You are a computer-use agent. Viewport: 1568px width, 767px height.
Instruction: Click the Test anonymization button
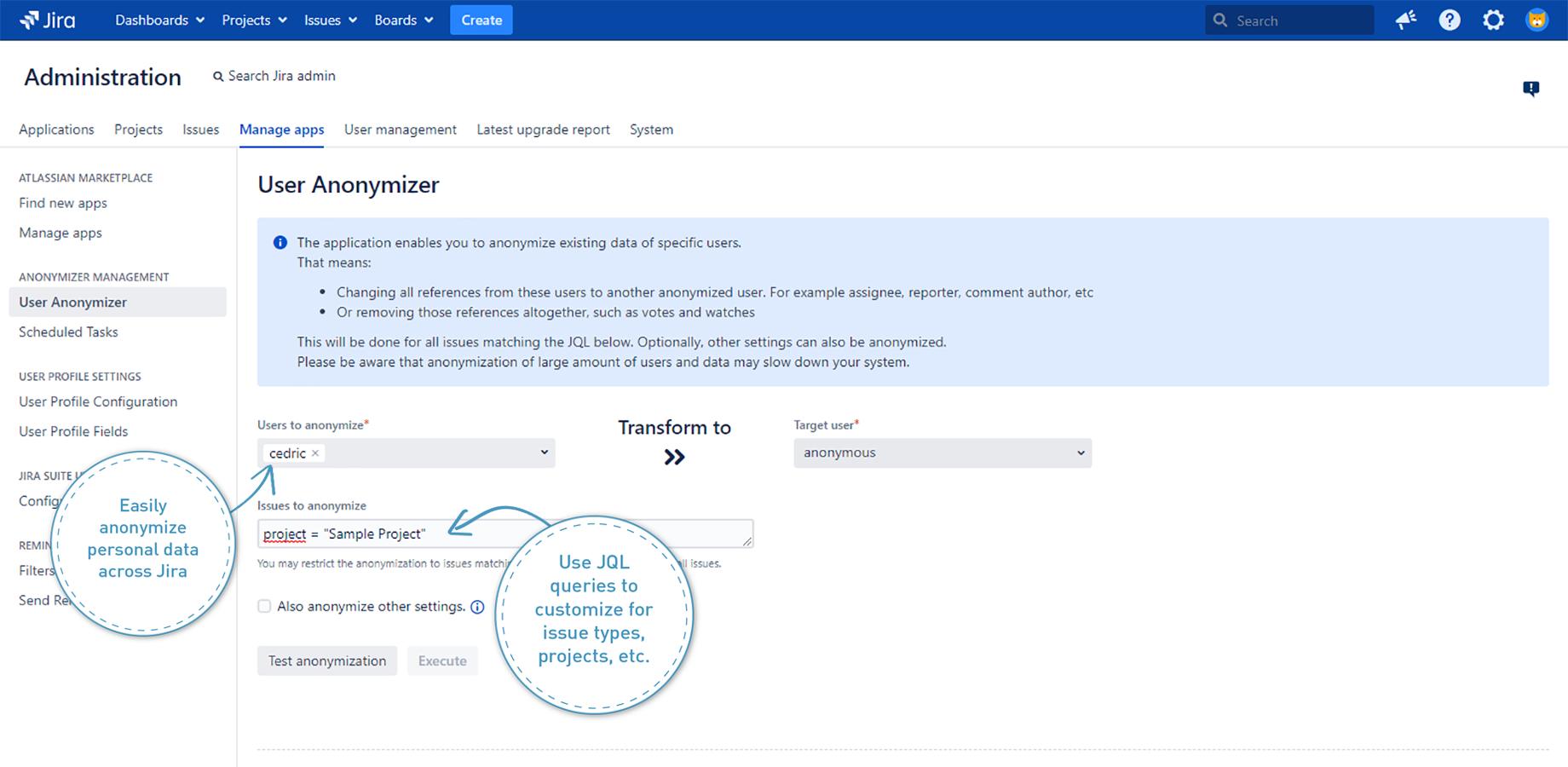click(327, 660)
